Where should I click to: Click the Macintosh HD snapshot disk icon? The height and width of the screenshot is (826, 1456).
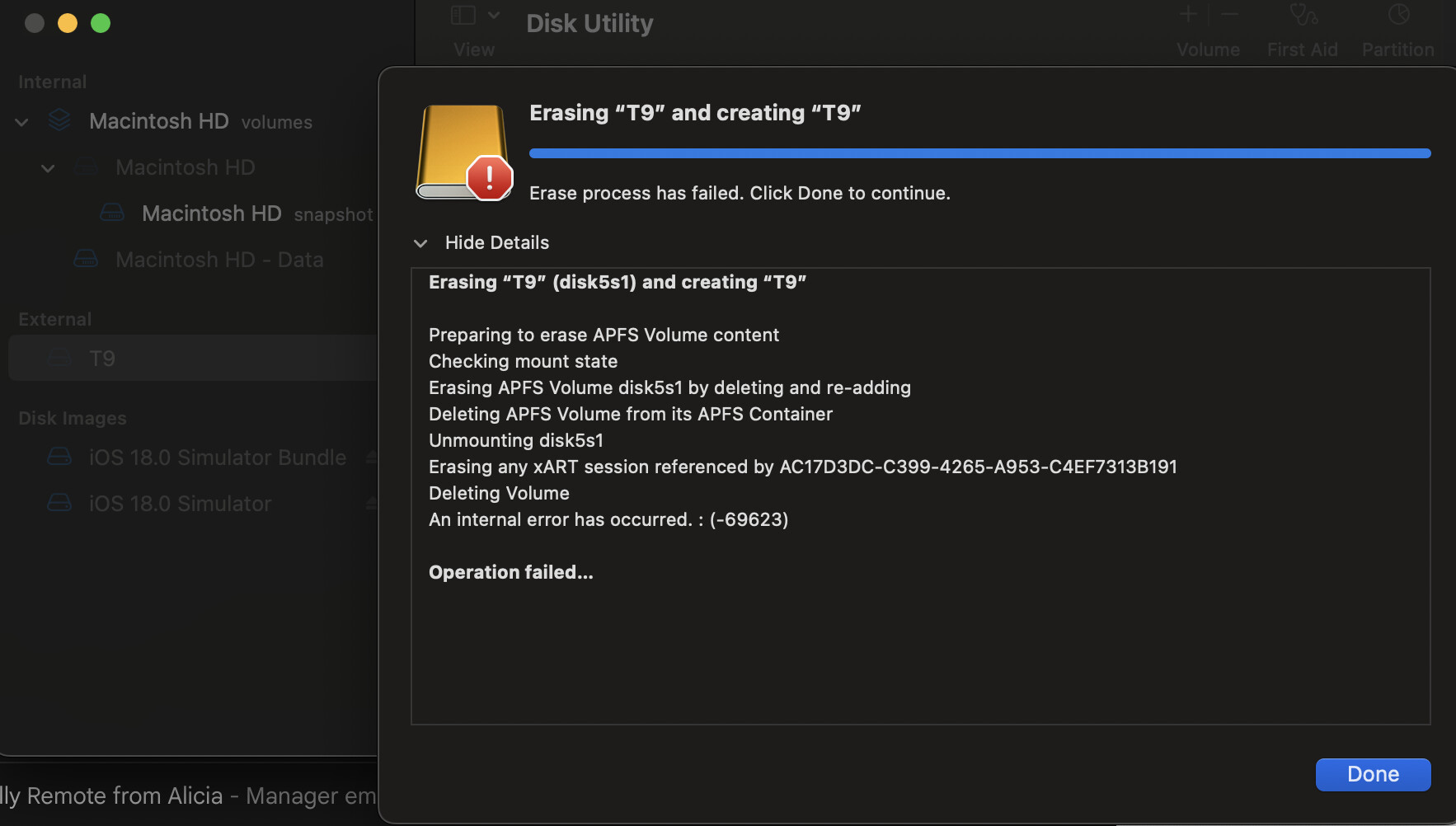click(x=112, y=213)
